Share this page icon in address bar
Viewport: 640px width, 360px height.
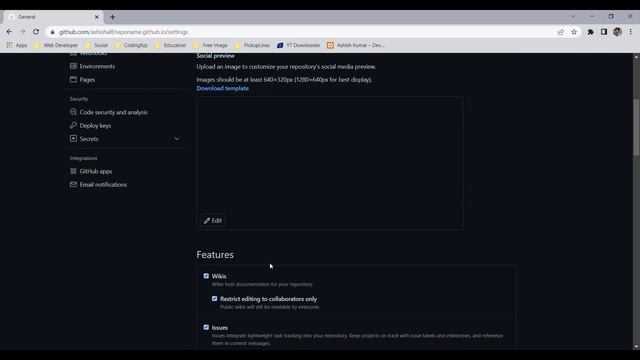[x=560, y=32]
